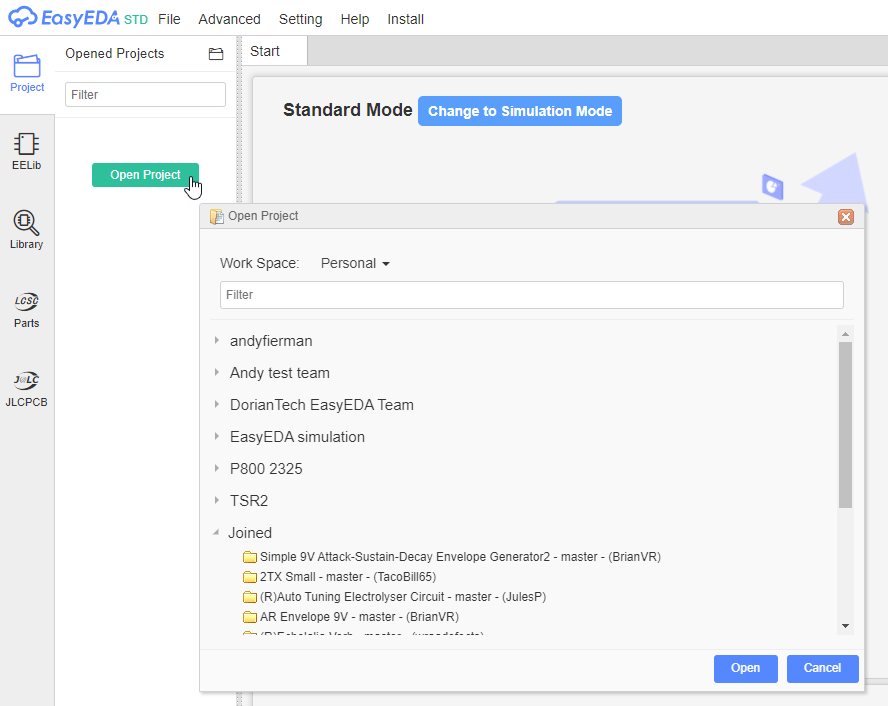Select 'Simple 9V Attack-Sustain-Decay Envelope Generator2' project
Viewport: 888px width, 706px height.
coord(460,557)
